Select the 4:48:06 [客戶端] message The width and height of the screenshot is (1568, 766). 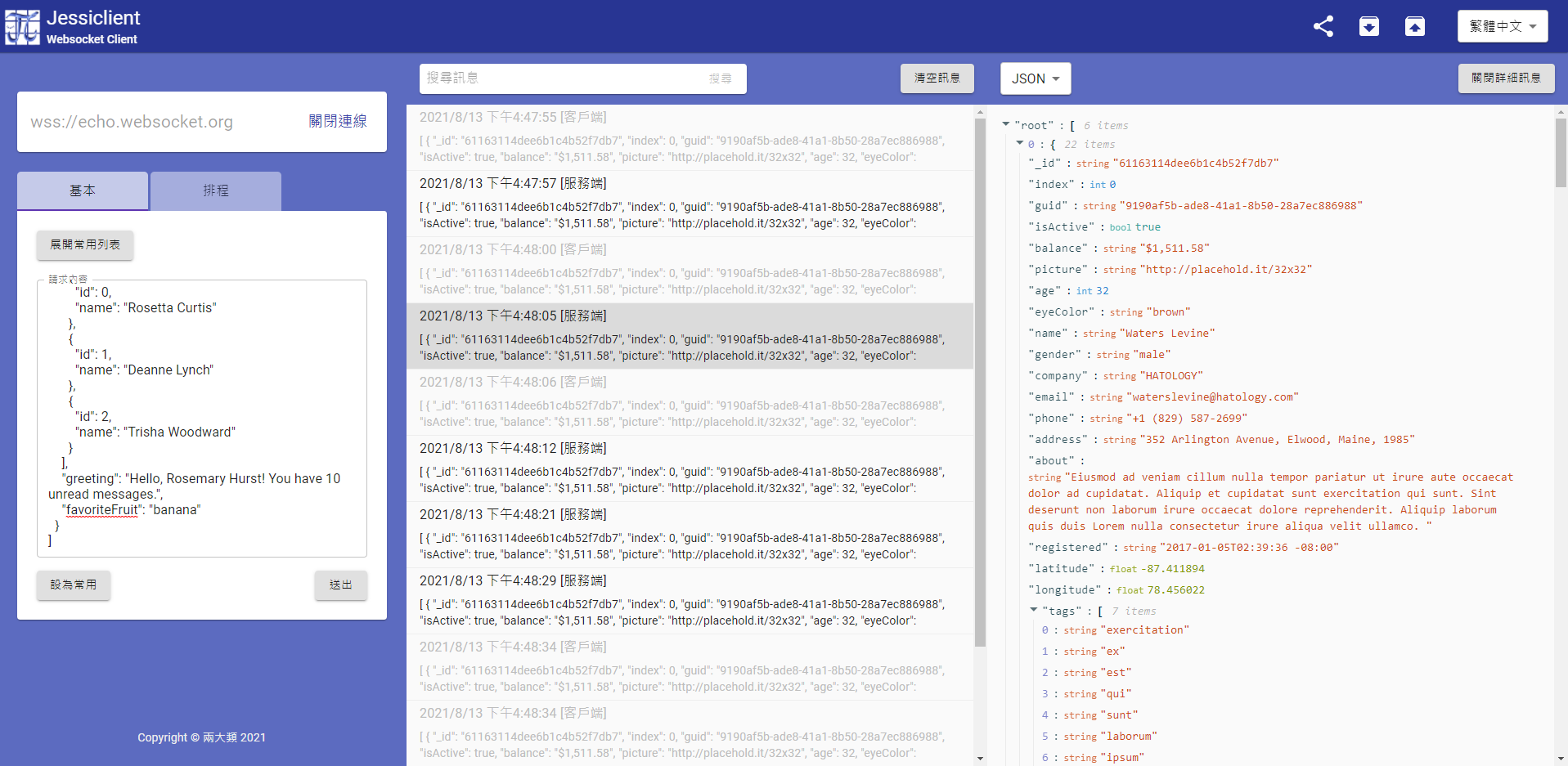[690, 402]
